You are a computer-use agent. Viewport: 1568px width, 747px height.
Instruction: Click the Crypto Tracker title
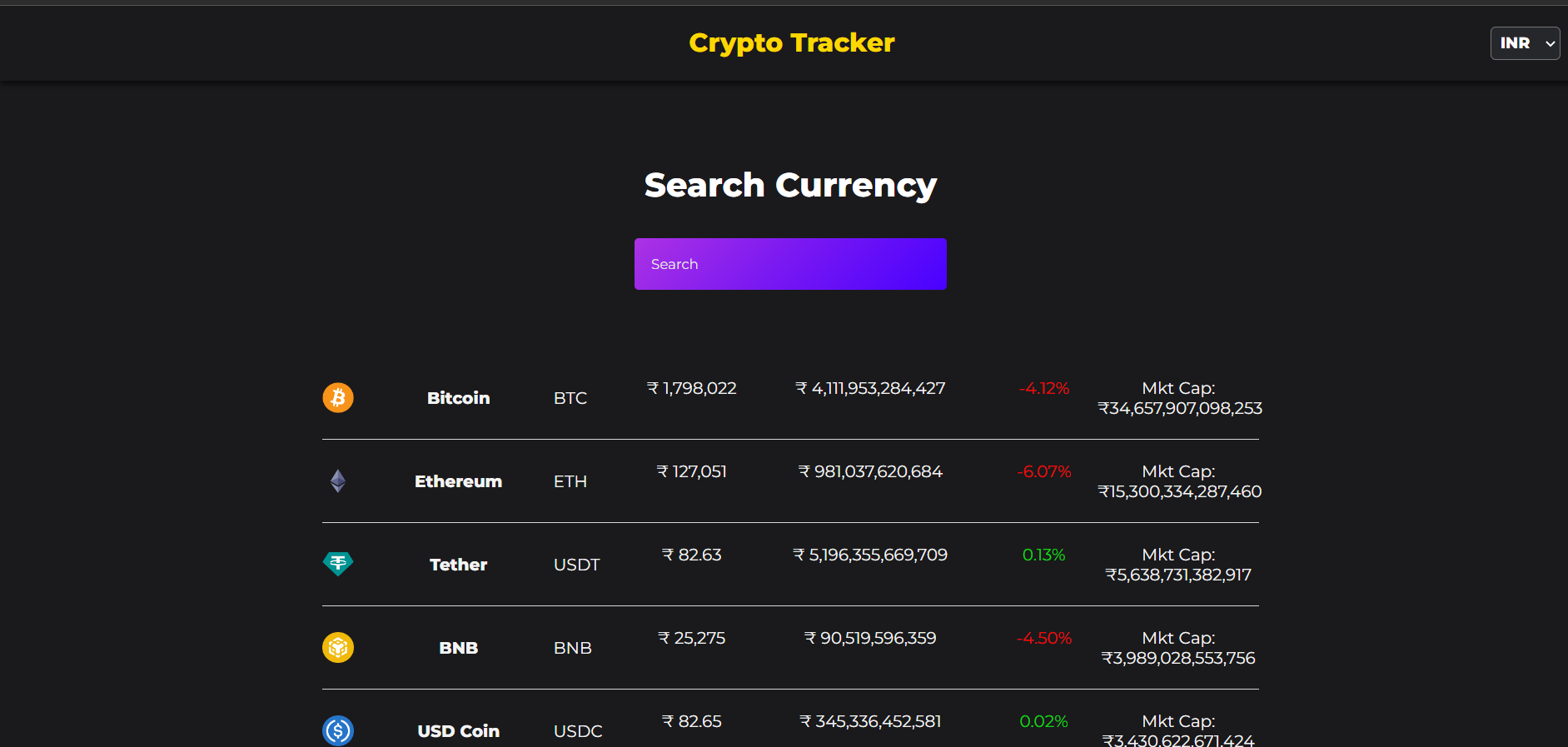[x=791, y=42]
